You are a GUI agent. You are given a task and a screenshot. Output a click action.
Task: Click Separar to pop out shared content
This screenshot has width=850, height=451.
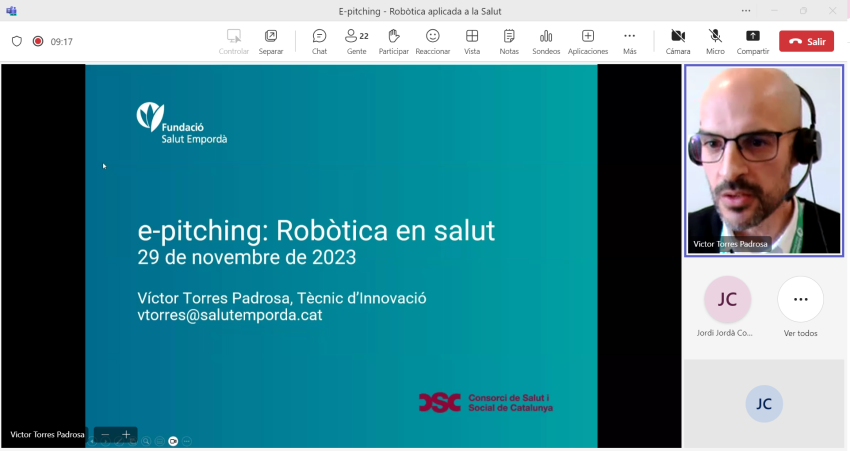[x=271, y=41]
